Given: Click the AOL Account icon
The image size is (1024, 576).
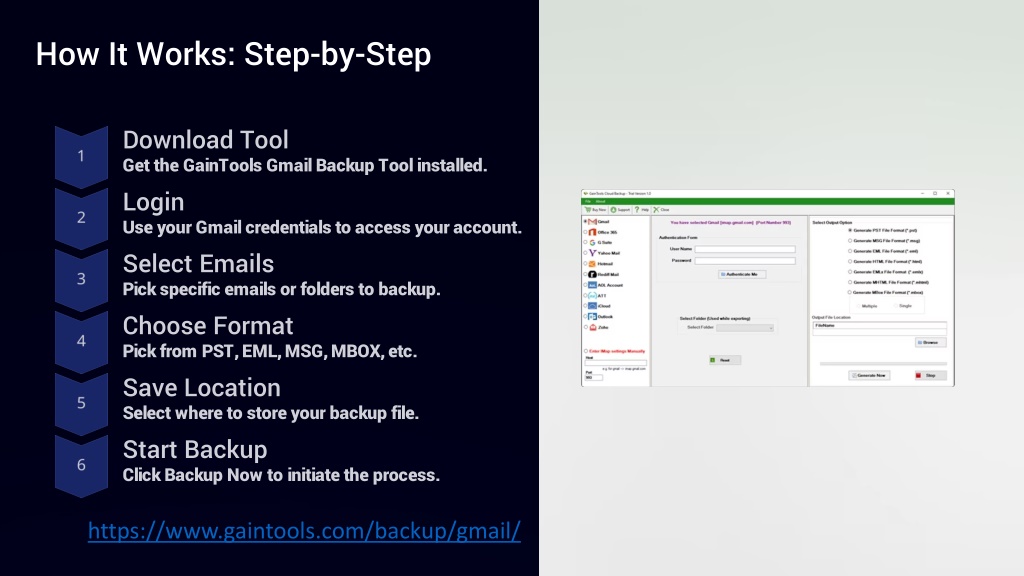Looking at the screenshot, I should pyautogui.click(x=592, y=285).
